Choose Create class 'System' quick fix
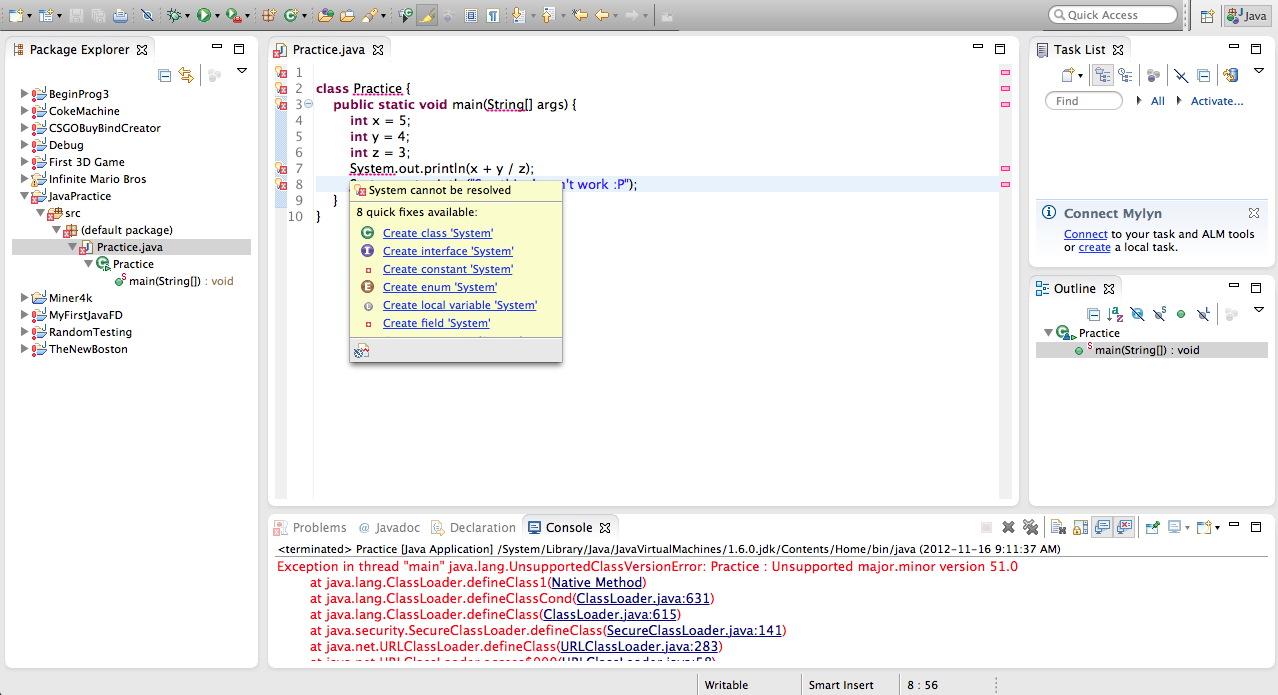Image resolution: width=1278 pixels, height=695 pixels. pyautogui.click(x=437, y=233)
